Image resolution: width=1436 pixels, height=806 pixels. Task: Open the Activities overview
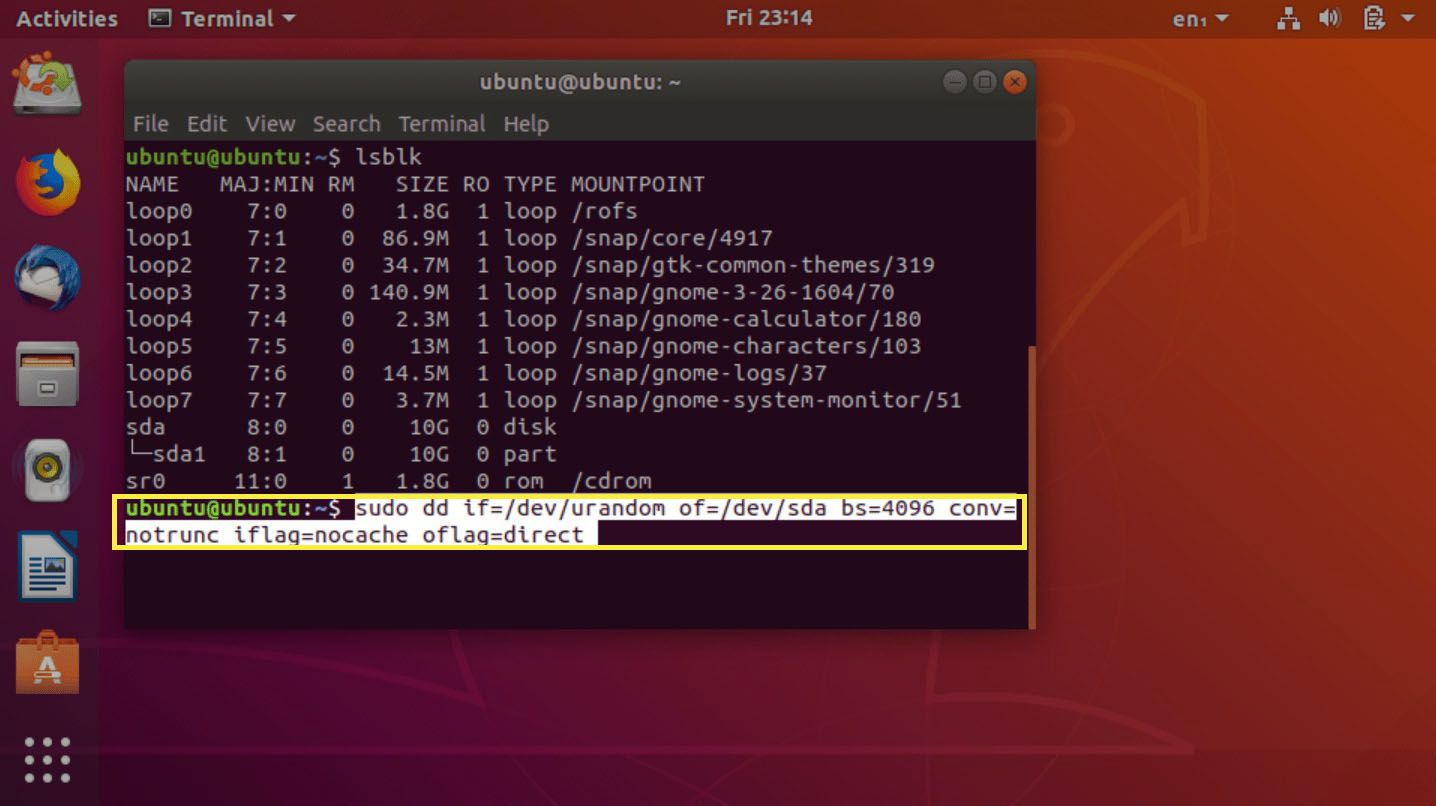tap(67, 18)
